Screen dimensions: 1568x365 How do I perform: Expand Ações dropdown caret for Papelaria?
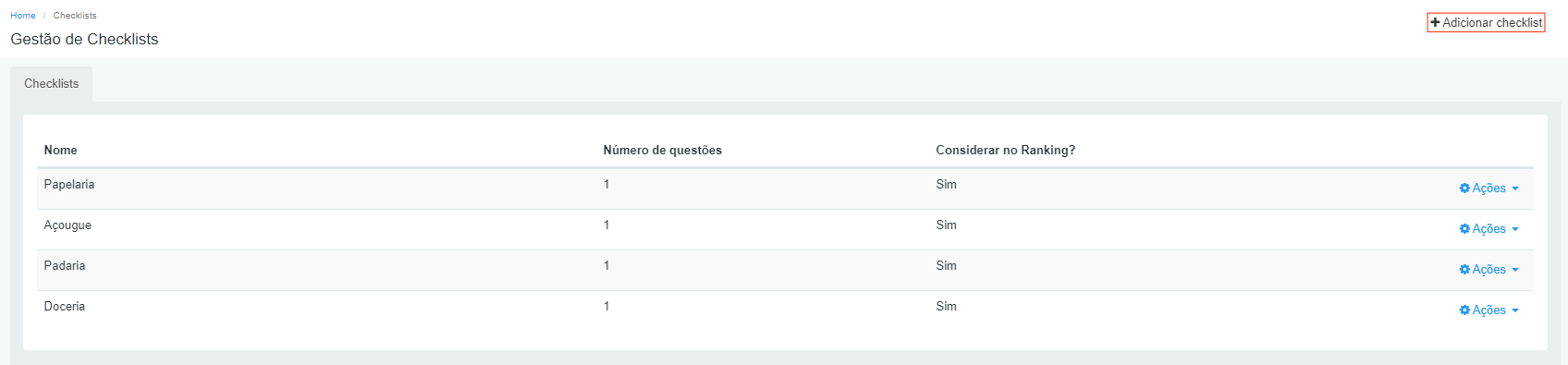1515,189
